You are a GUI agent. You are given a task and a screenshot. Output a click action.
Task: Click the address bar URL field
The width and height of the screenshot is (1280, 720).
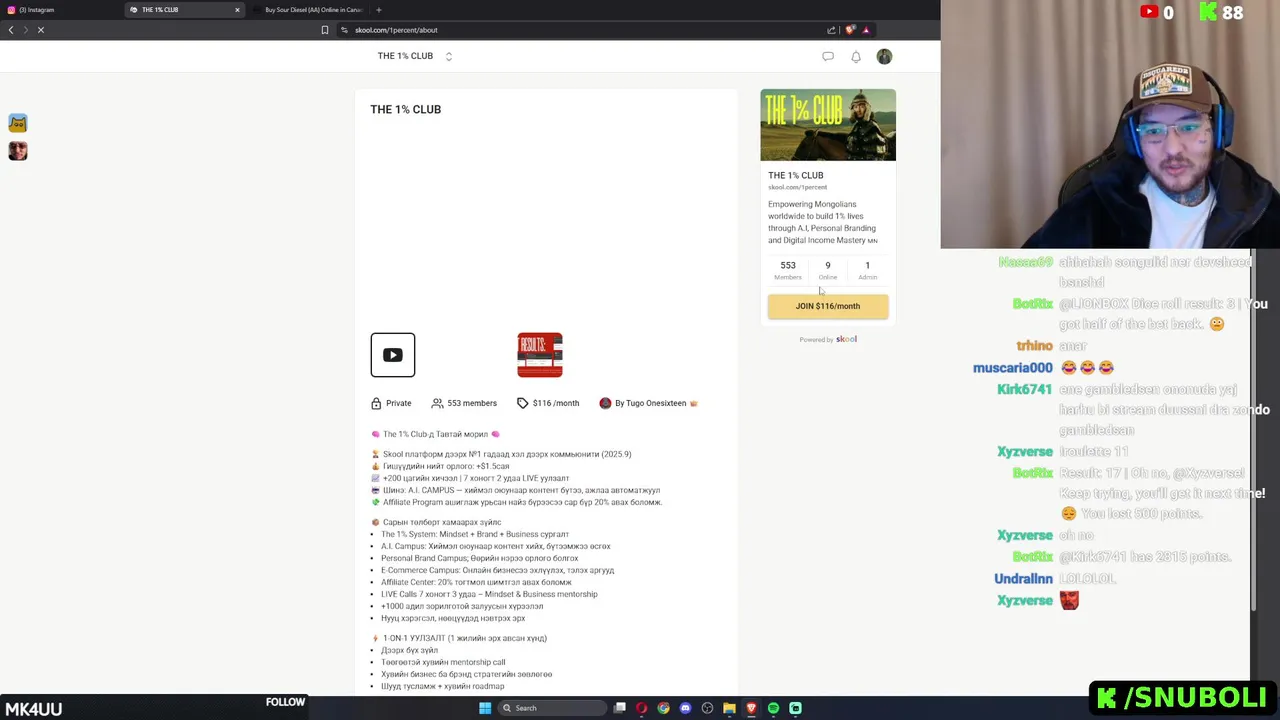click(x=590, y=30)
